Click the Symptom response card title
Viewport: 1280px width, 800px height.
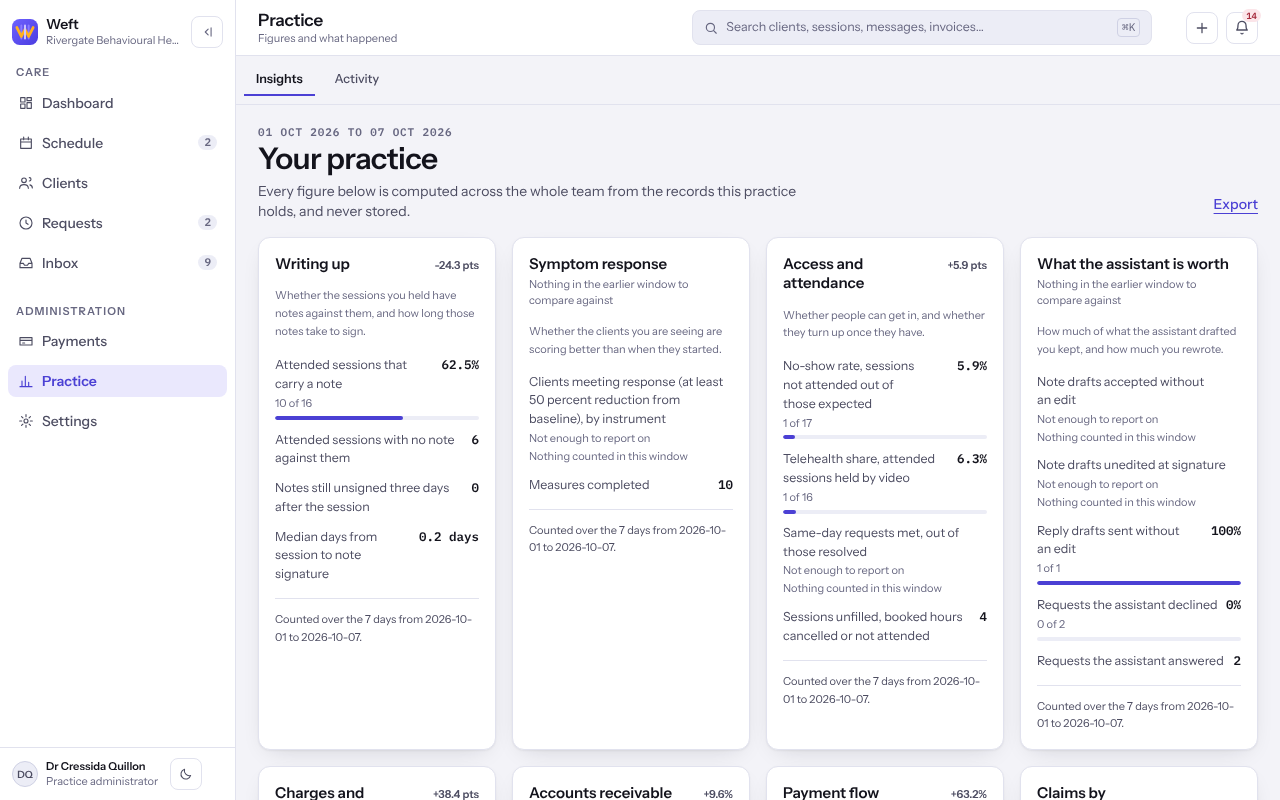click(598, 264)
